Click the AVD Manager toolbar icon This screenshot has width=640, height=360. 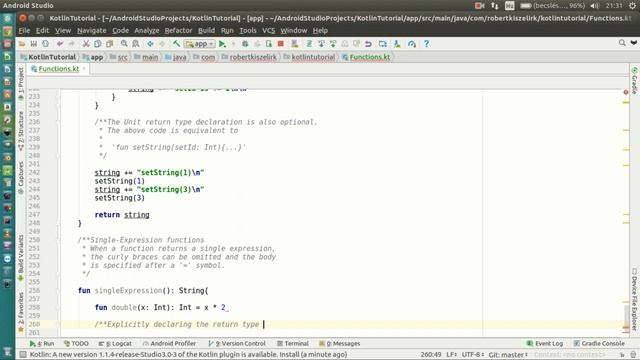(295, 44)
